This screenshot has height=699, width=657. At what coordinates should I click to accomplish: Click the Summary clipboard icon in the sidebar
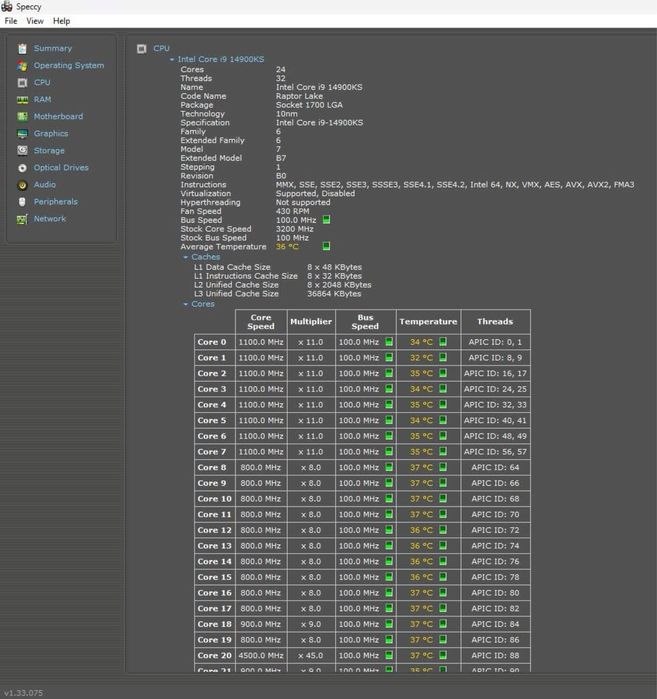[22, 49]
